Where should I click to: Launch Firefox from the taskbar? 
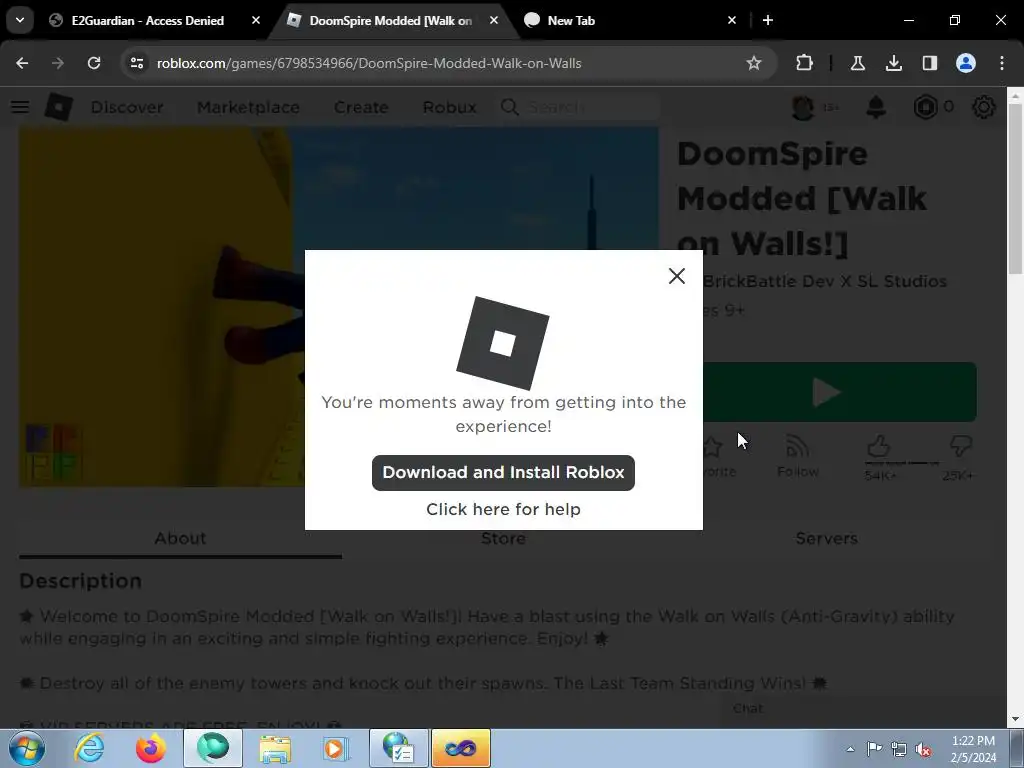point(150,748)
